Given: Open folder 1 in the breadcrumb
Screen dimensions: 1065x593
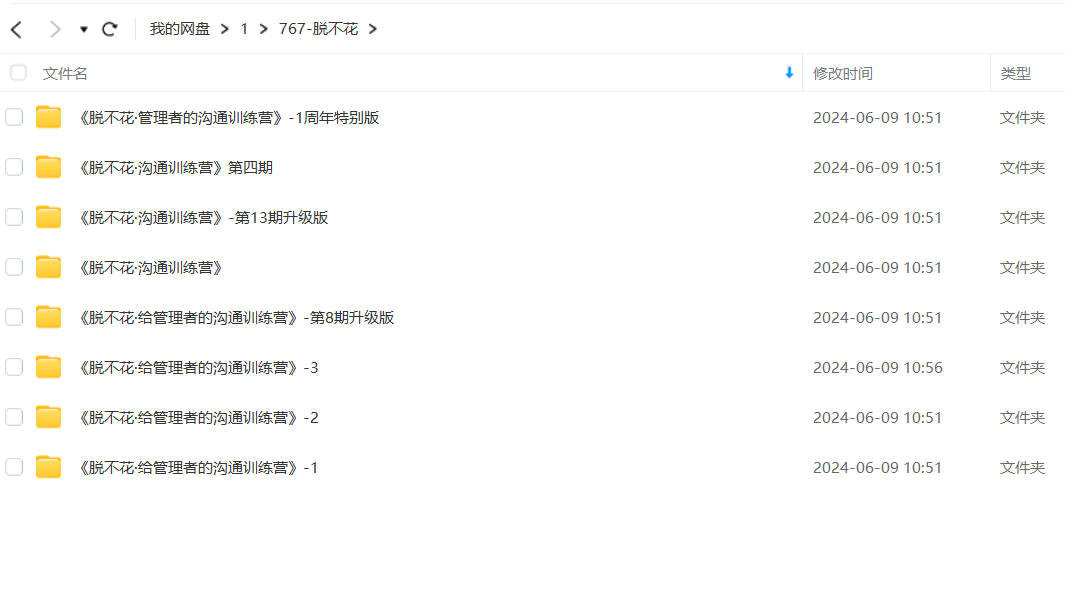Looking at the screenshot, I should pyautogui.click(x=244, y=29).
